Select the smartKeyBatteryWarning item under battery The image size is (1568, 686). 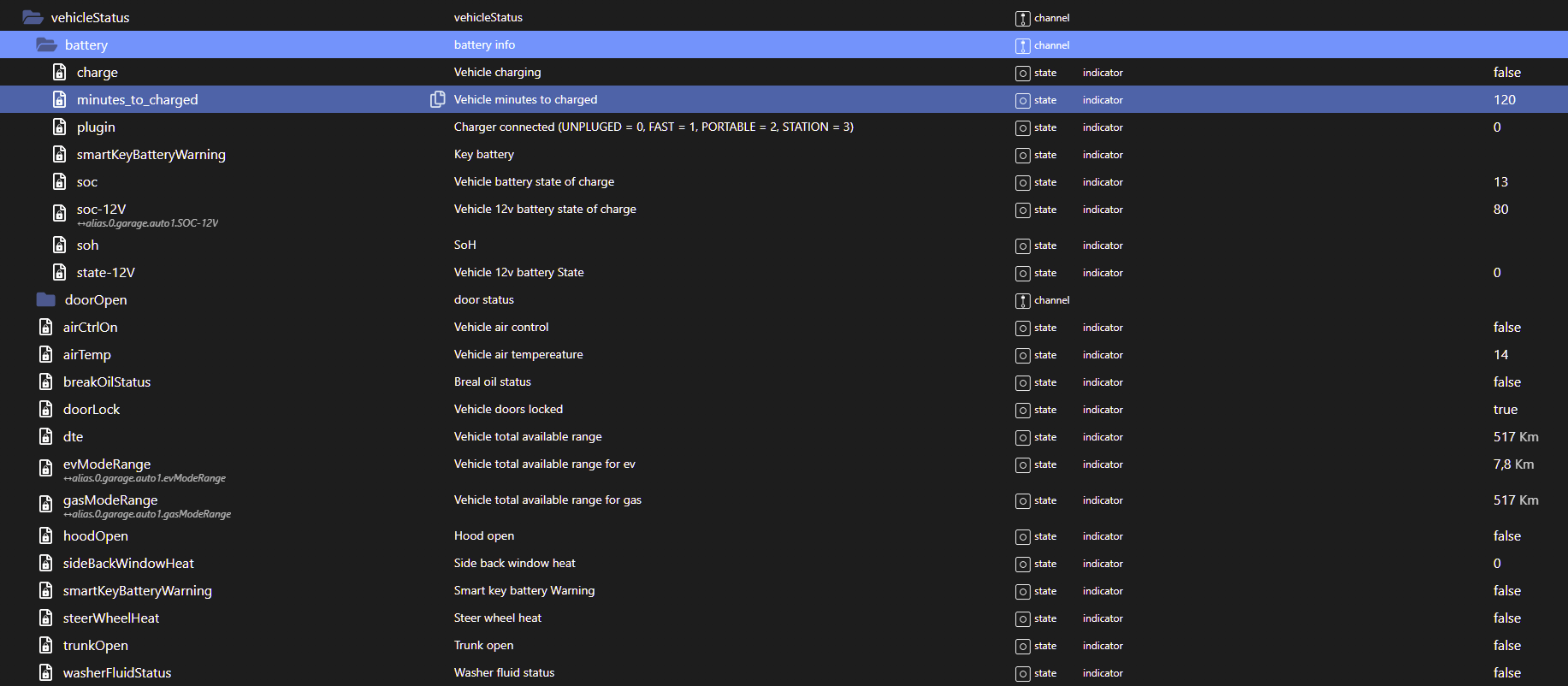151,155
